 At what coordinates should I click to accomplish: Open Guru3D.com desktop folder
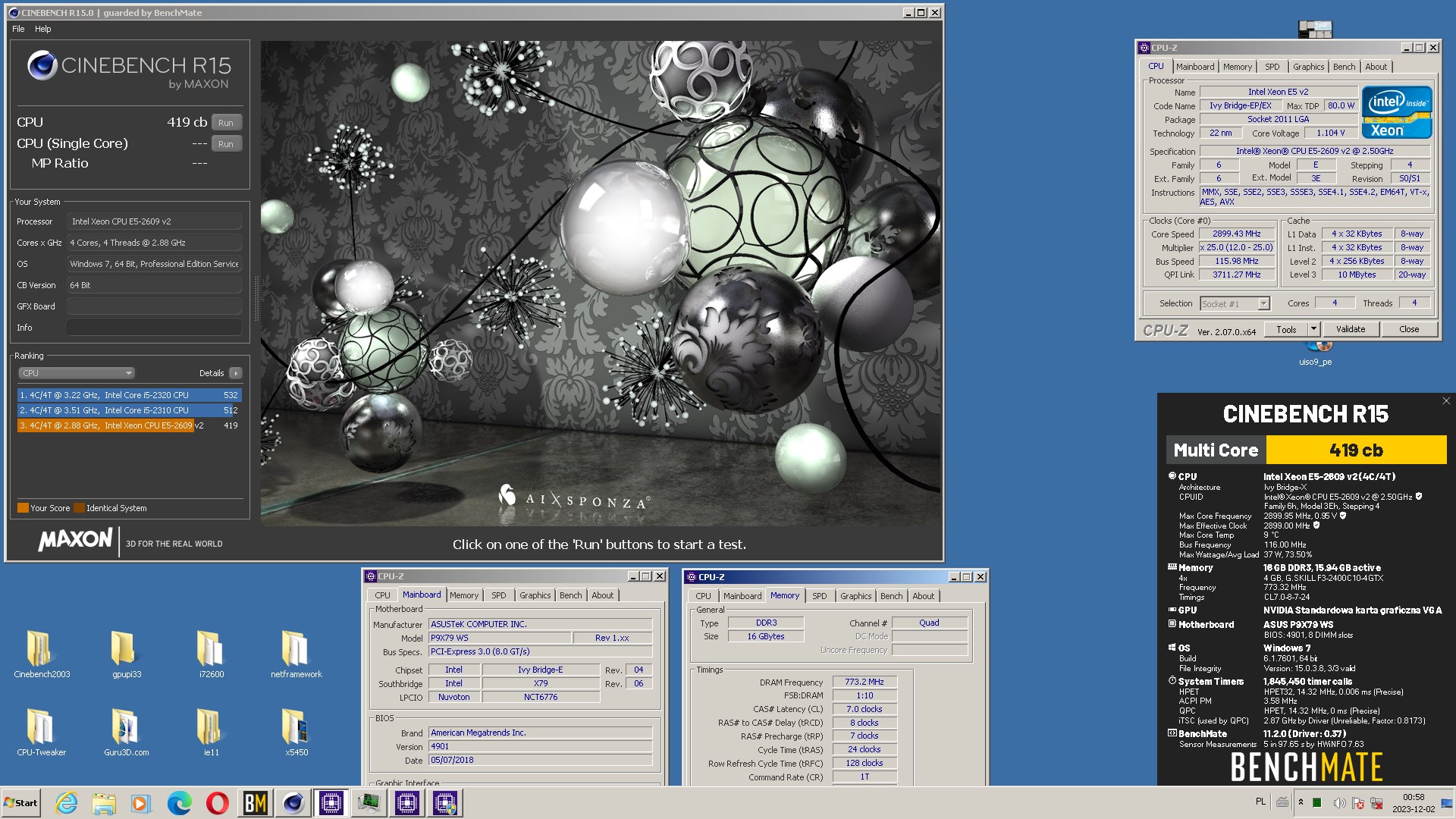(x=127, y=732)
